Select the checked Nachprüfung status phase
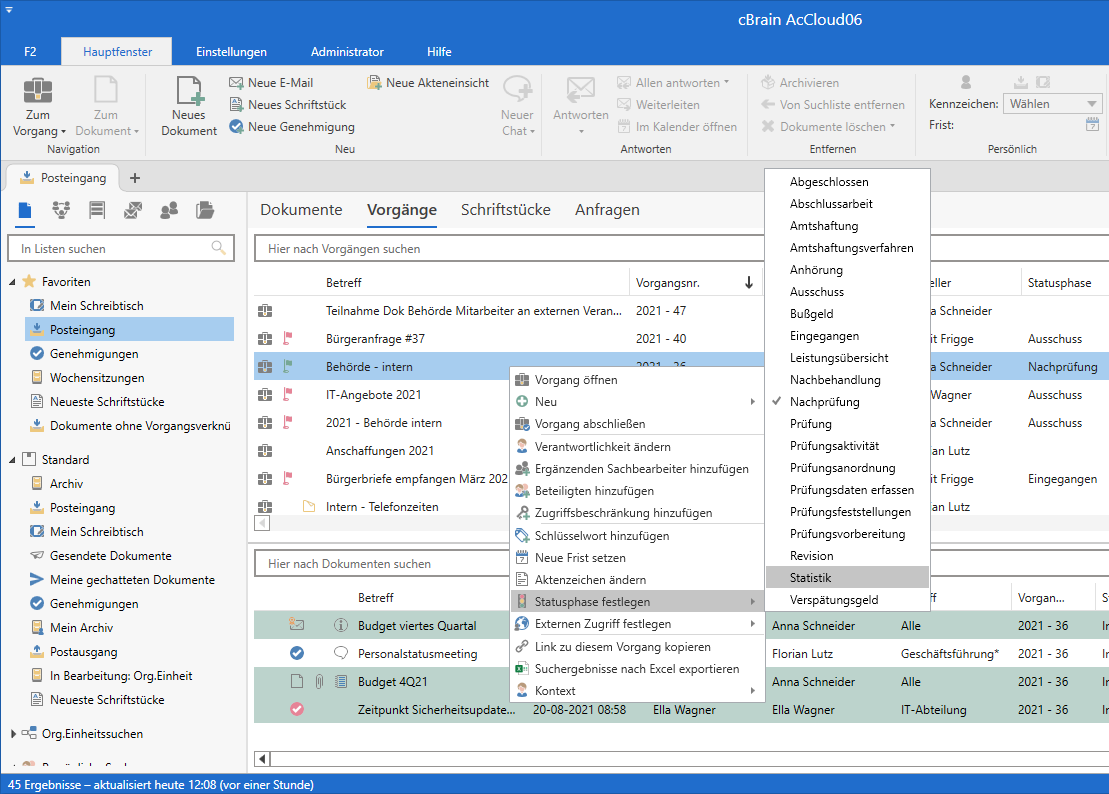 pyautogui.click(x=824, y=402)
